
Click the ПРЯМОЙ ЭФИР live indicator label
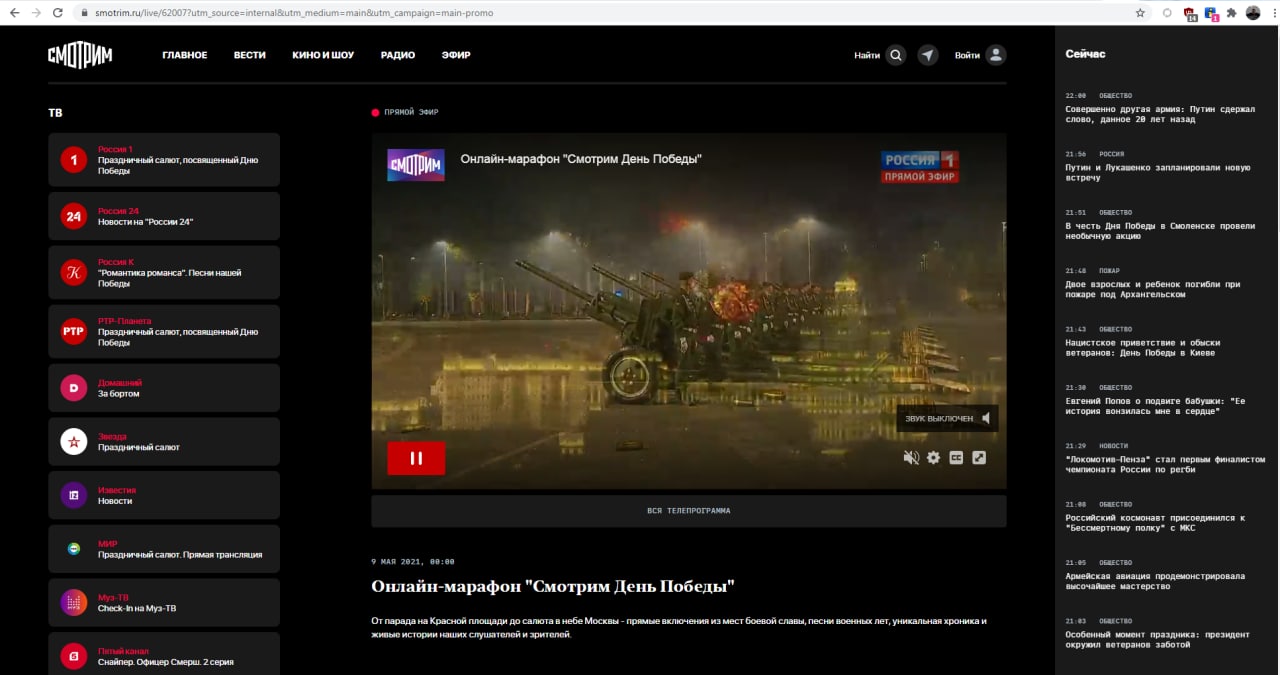[411, 112]
